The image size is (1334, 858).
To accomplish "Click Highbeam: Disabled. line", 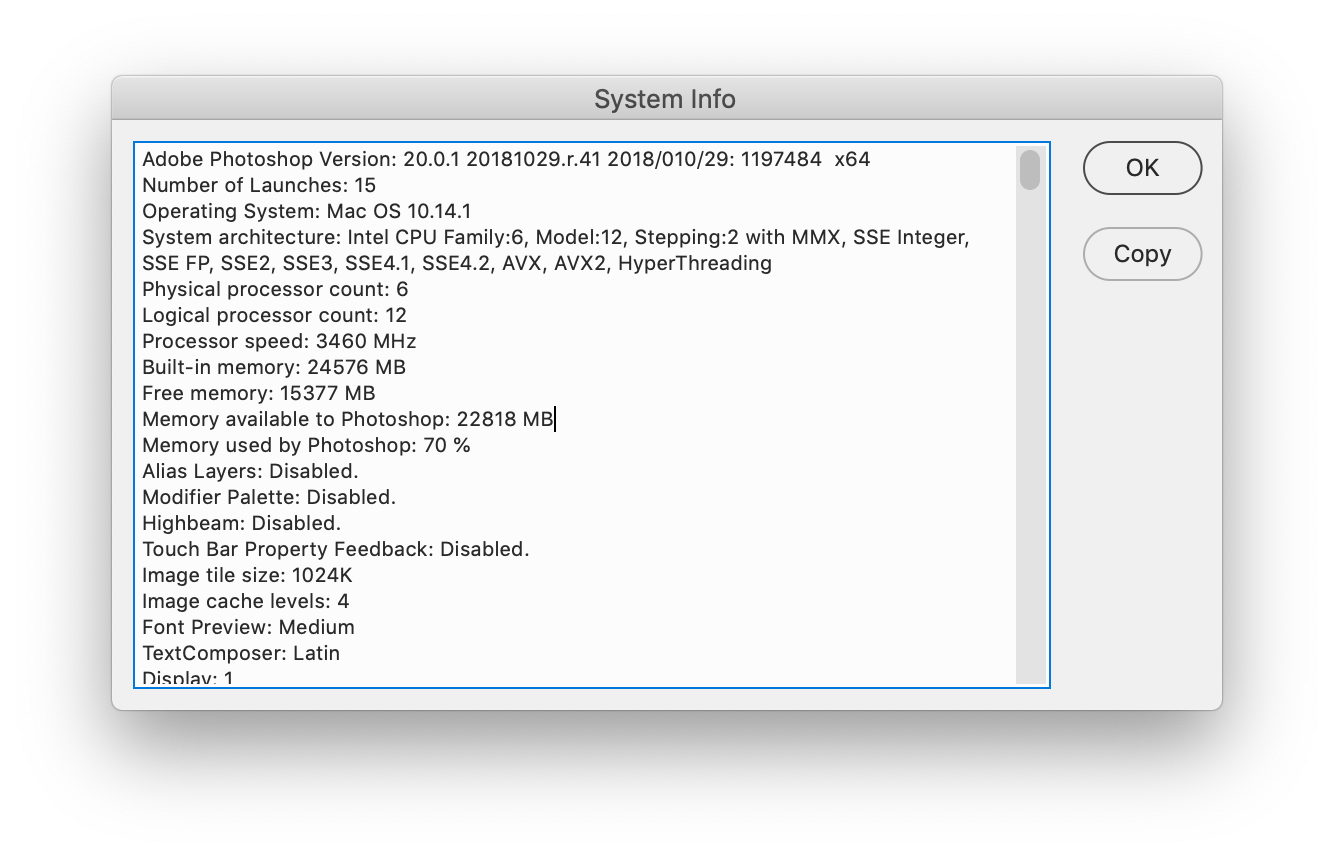I will tap(242, 523).
